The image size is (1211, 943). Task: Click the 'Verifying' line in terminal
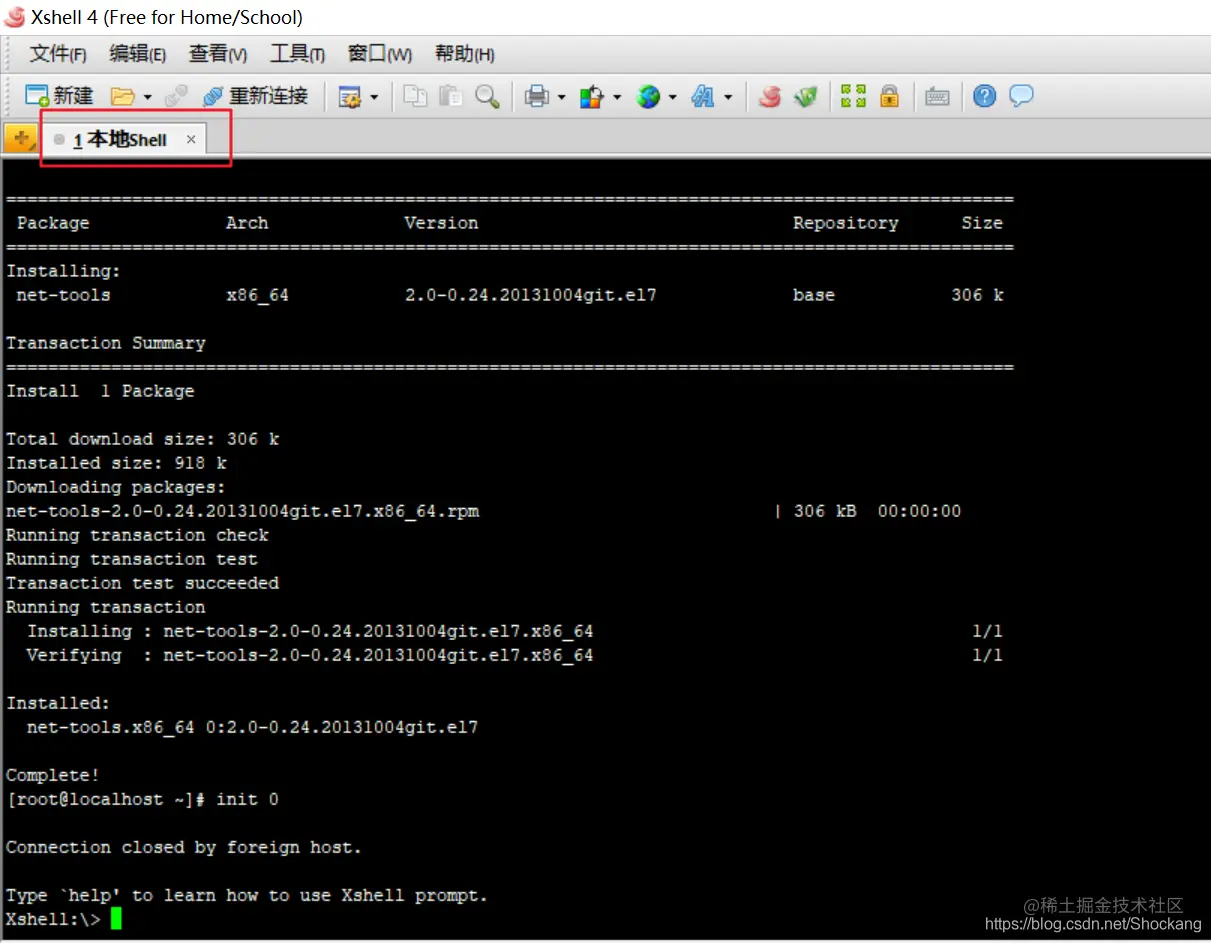tap(514, 655)
